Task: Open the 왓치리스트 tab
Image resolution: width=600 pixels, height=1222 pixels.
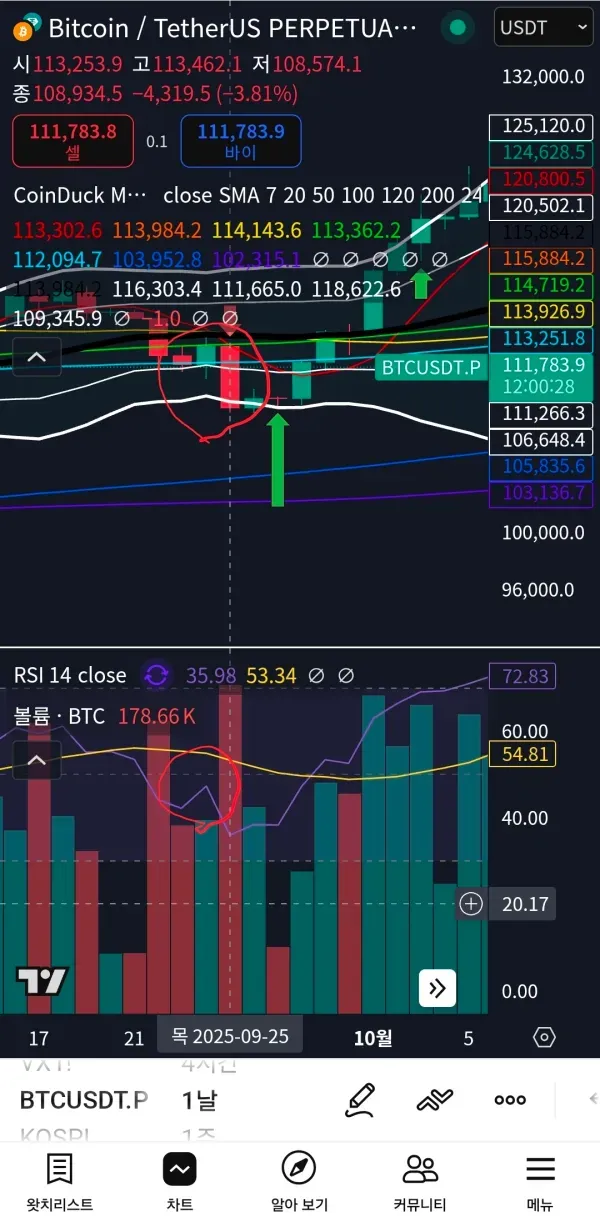Action: [59, 1184]
